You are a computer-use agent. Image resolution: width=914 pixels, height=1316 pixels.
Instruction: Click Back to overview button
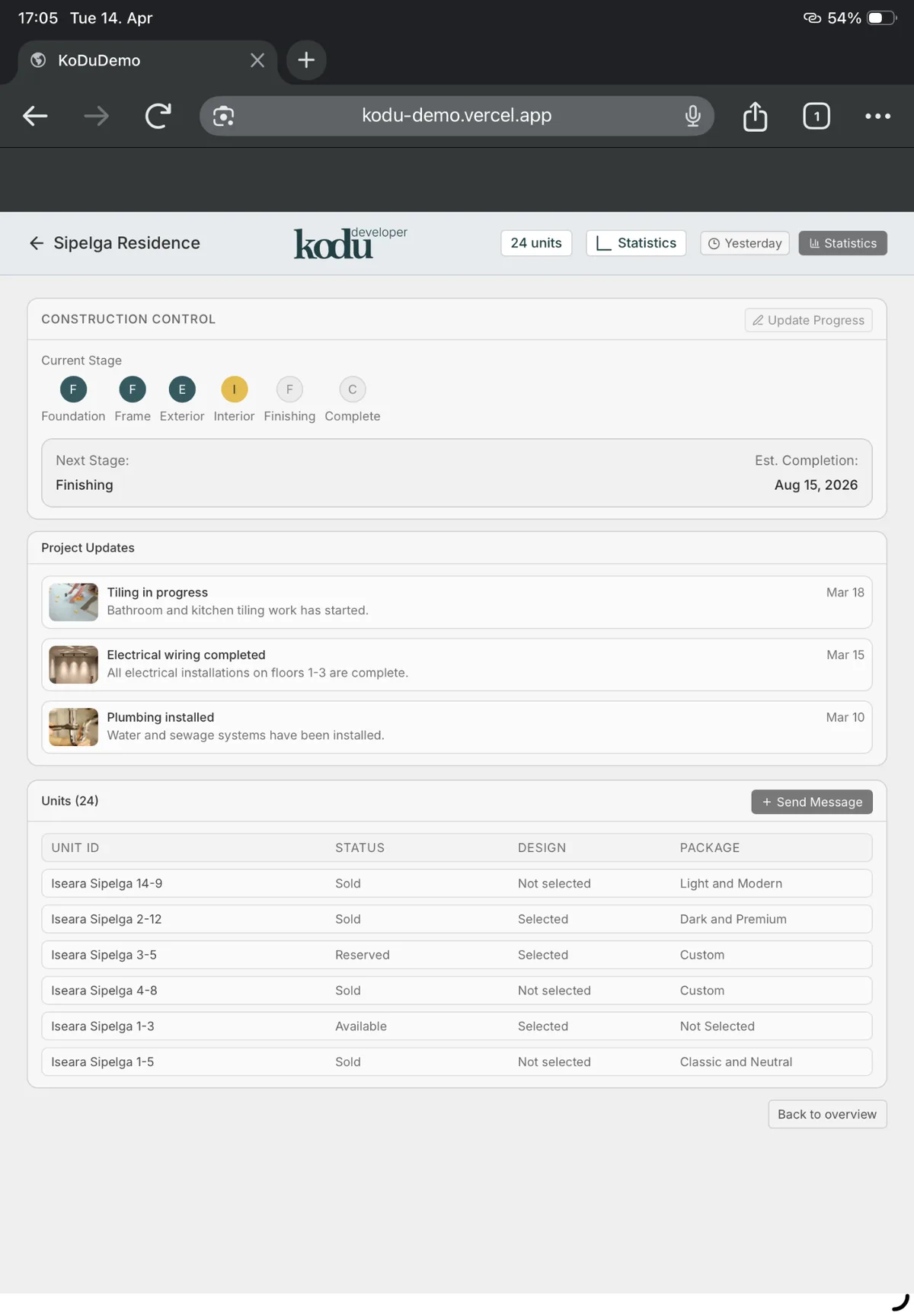tap(827, 1114)
